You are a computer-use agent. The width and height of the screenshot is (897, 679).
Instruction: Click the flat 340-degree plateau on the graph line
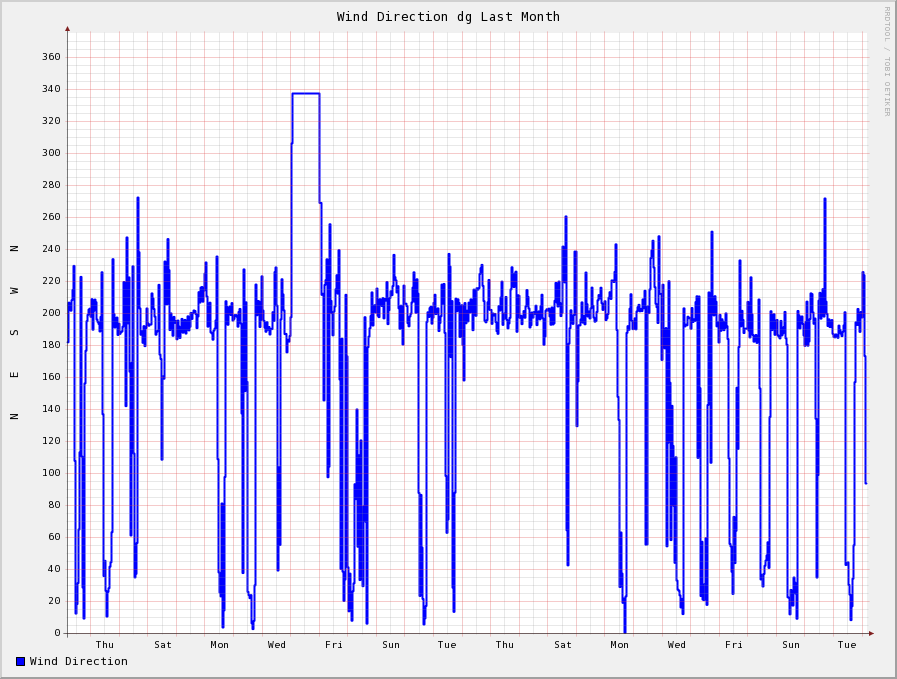pos(306,94)
